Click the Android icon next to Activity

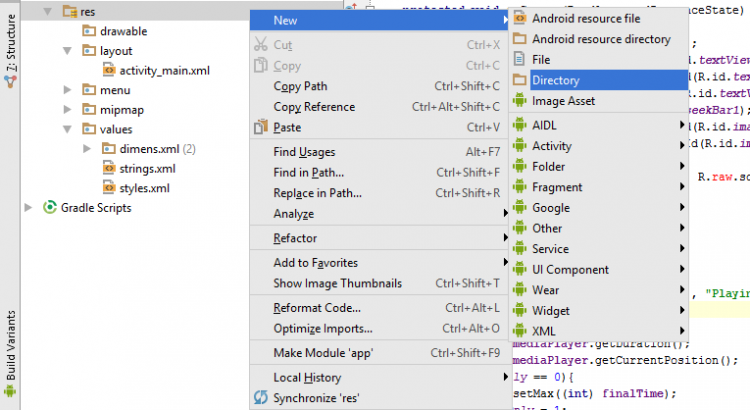pyautogui.click(x=520, y=146)
